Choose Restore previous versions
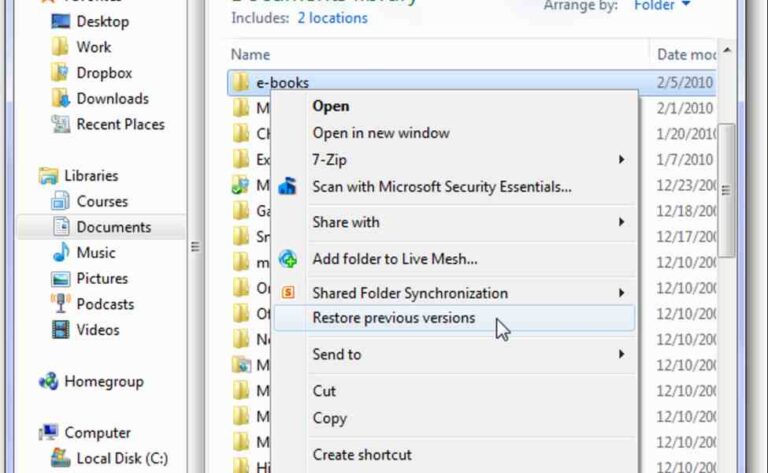Image resolution: width=768 pixels, height=473 pixels. (x=393, y=318)
